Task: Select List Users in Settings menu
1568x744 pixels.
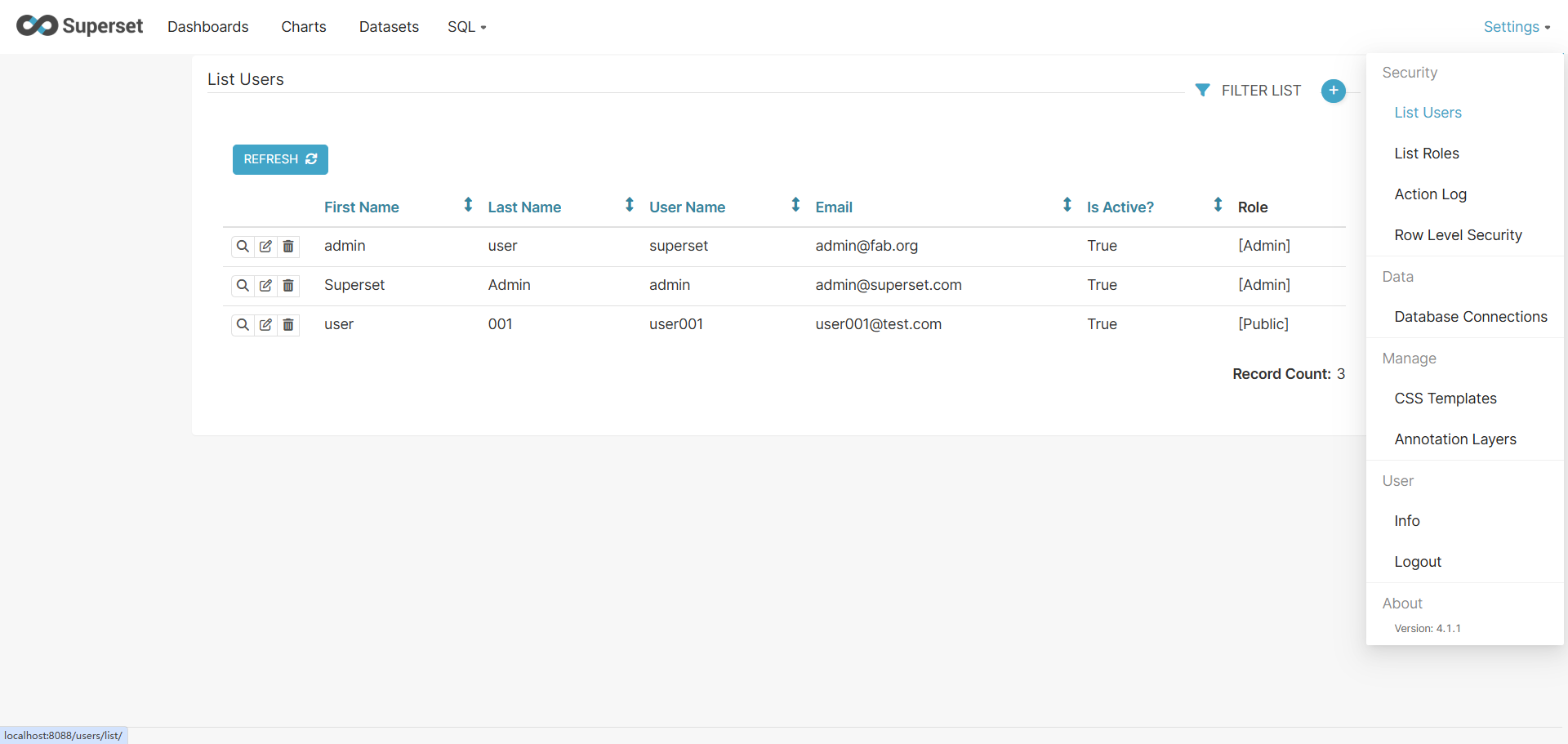Action: 1428,113
